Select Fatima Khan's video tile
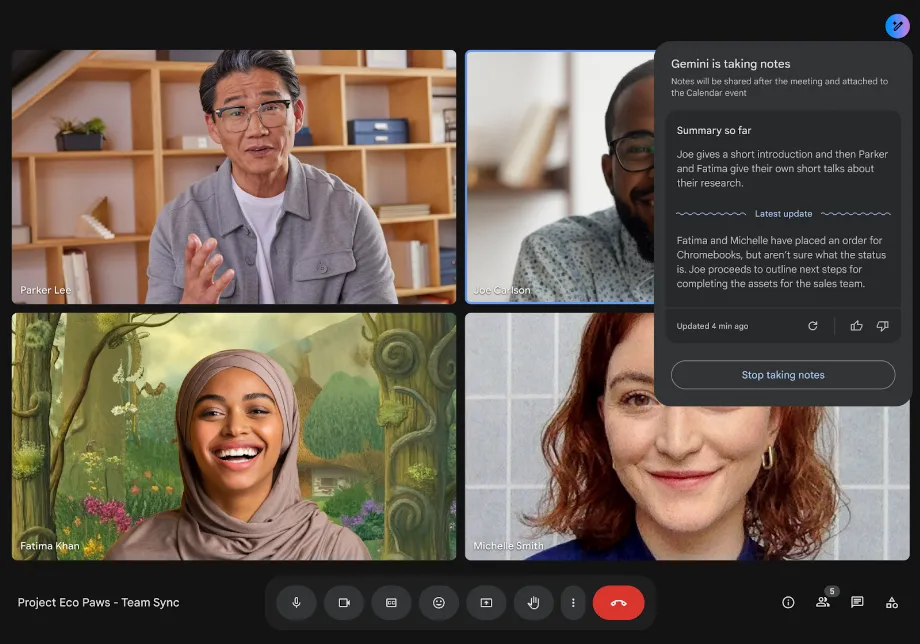Screen dimensions: 920x644 (234, 436)
